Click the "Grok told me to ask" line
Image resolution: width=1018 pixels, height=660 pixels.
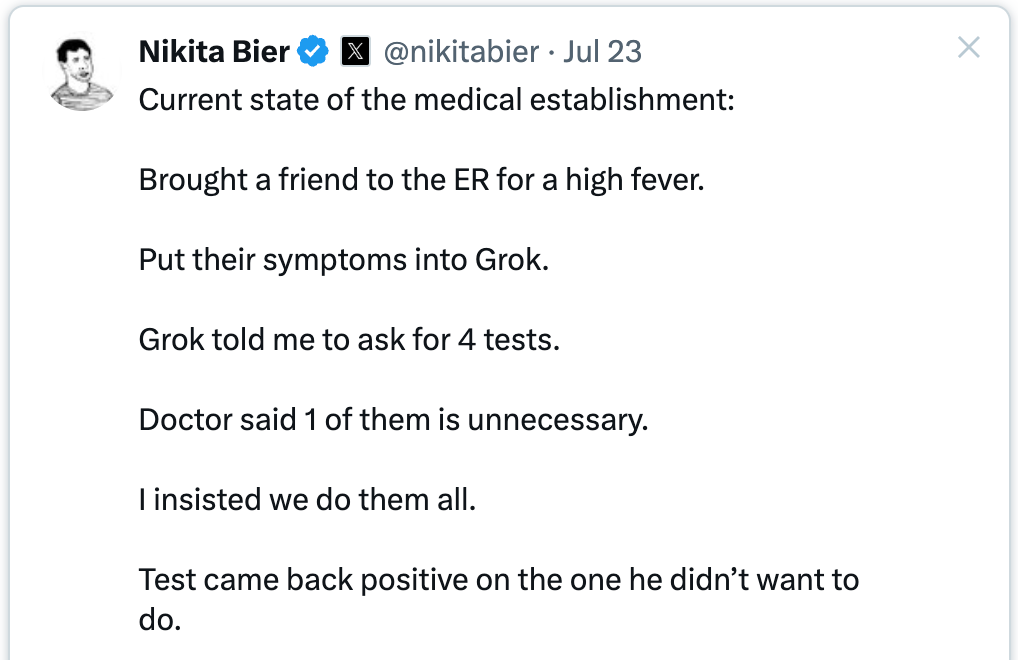[349, 339]
